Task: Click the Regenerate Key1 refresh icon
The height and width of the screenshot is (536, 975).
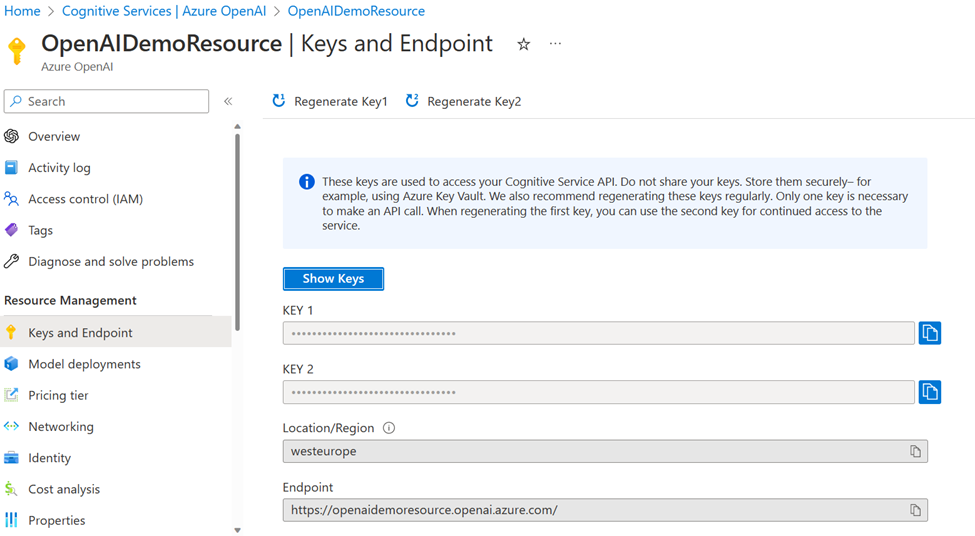Action: (279, 101)
